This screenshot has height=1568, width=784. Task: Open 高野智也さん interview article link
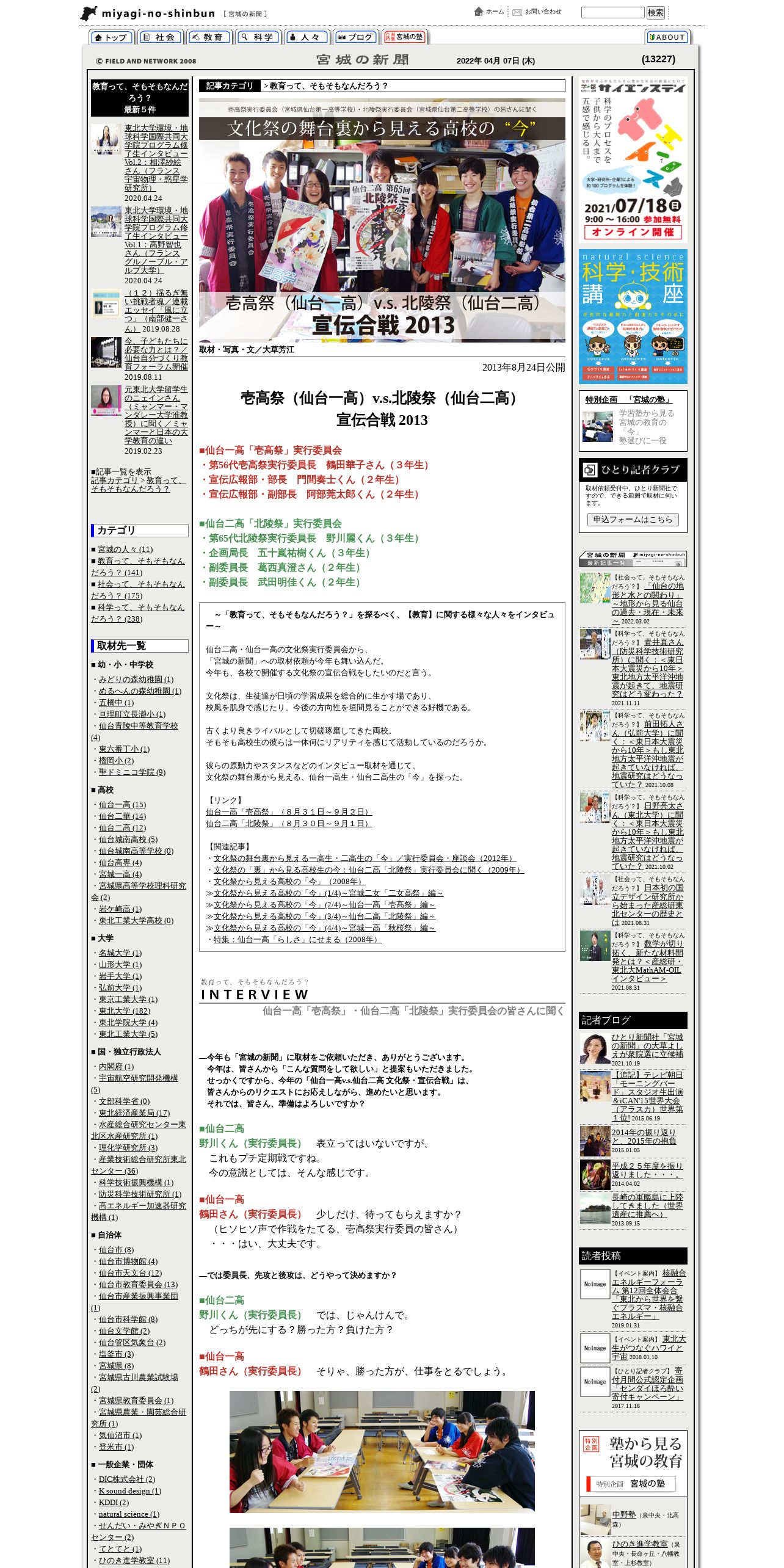click(x=156, y=241)
